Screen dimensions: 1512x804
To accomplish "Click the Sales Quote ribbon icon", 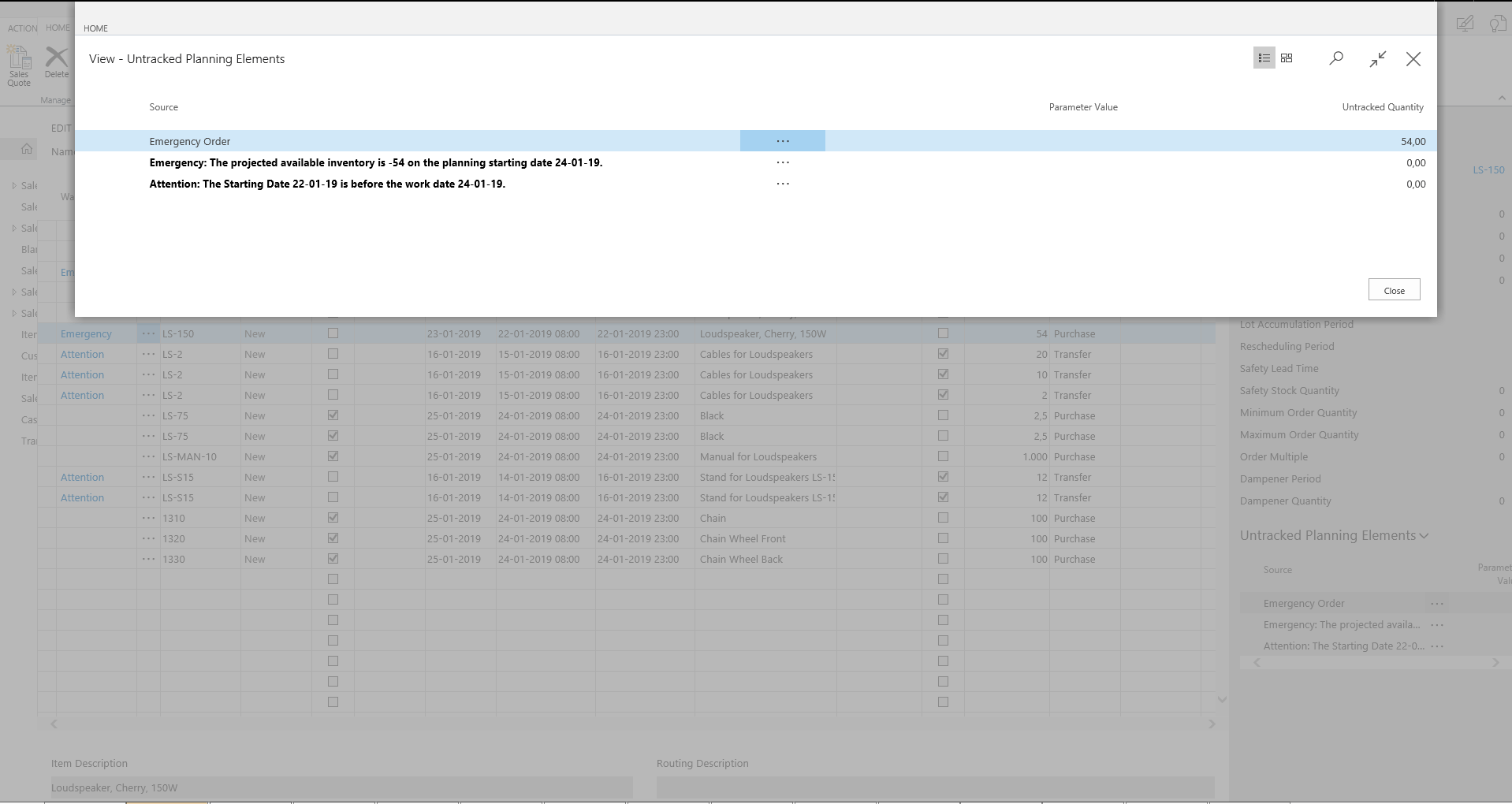I will click(x=19, y=65).
